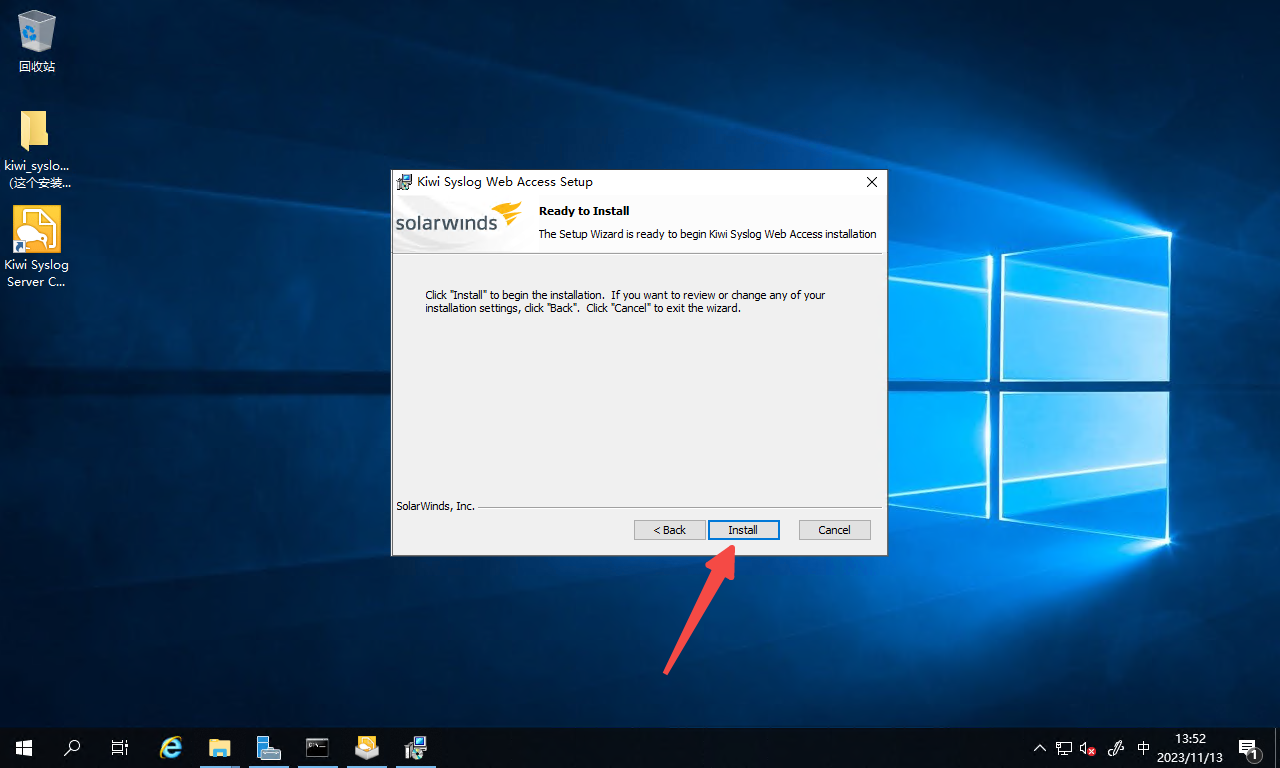Click the setup installer taskbar icon
1280x768 pixels.
pyautogui.click(x=415, y=747)
